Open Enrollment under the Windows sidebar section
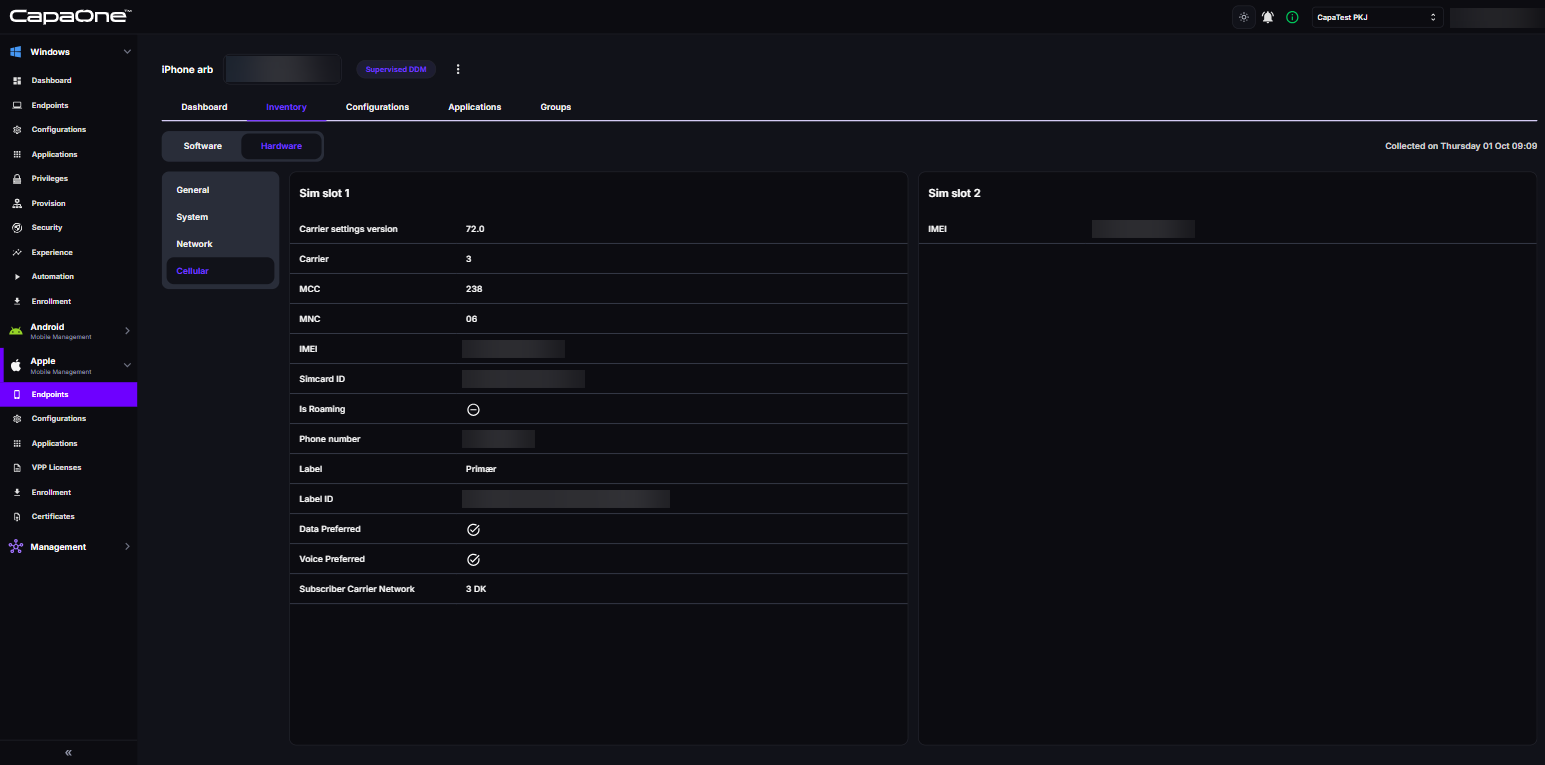 tap(51, 301)
